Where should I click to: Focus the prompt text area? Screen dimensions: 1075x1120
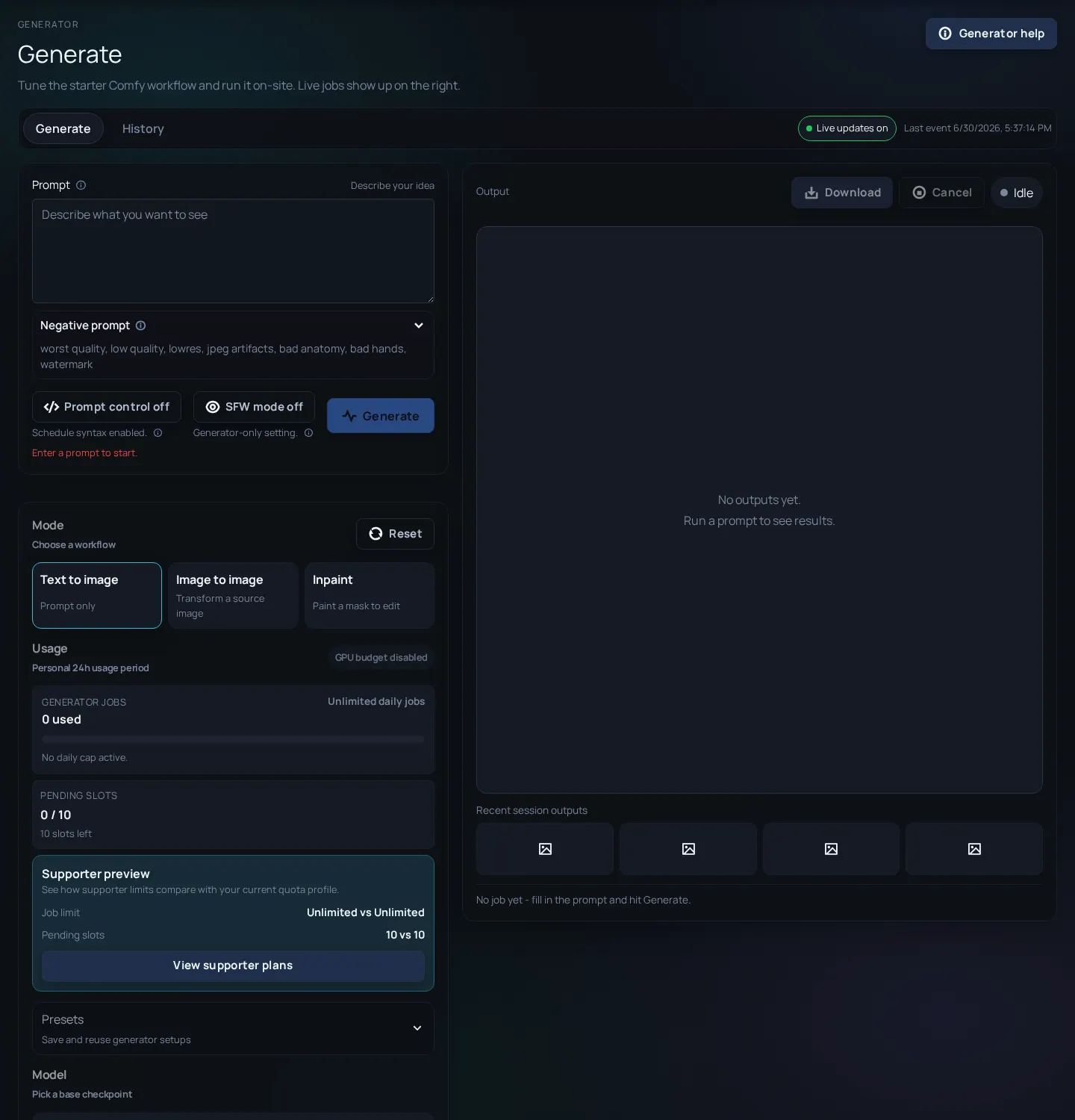233,251
